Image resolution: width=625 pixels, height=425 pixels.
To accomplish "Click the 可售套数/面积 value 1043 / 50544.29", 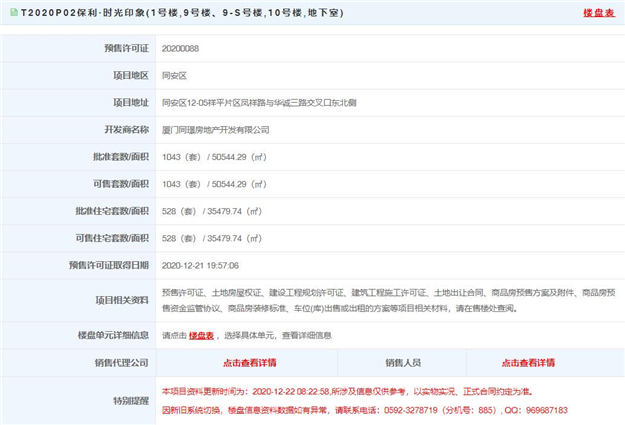I will coord(214,184).
